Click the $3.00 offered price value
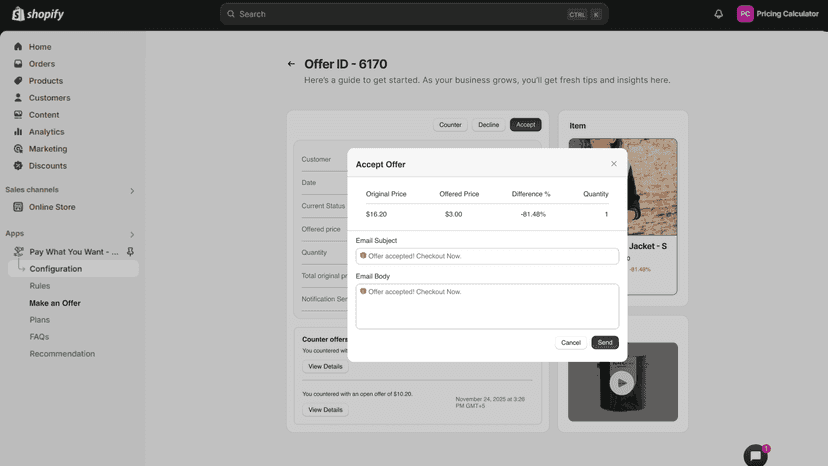Screen dimensions: 828x466 click(453, 214)
